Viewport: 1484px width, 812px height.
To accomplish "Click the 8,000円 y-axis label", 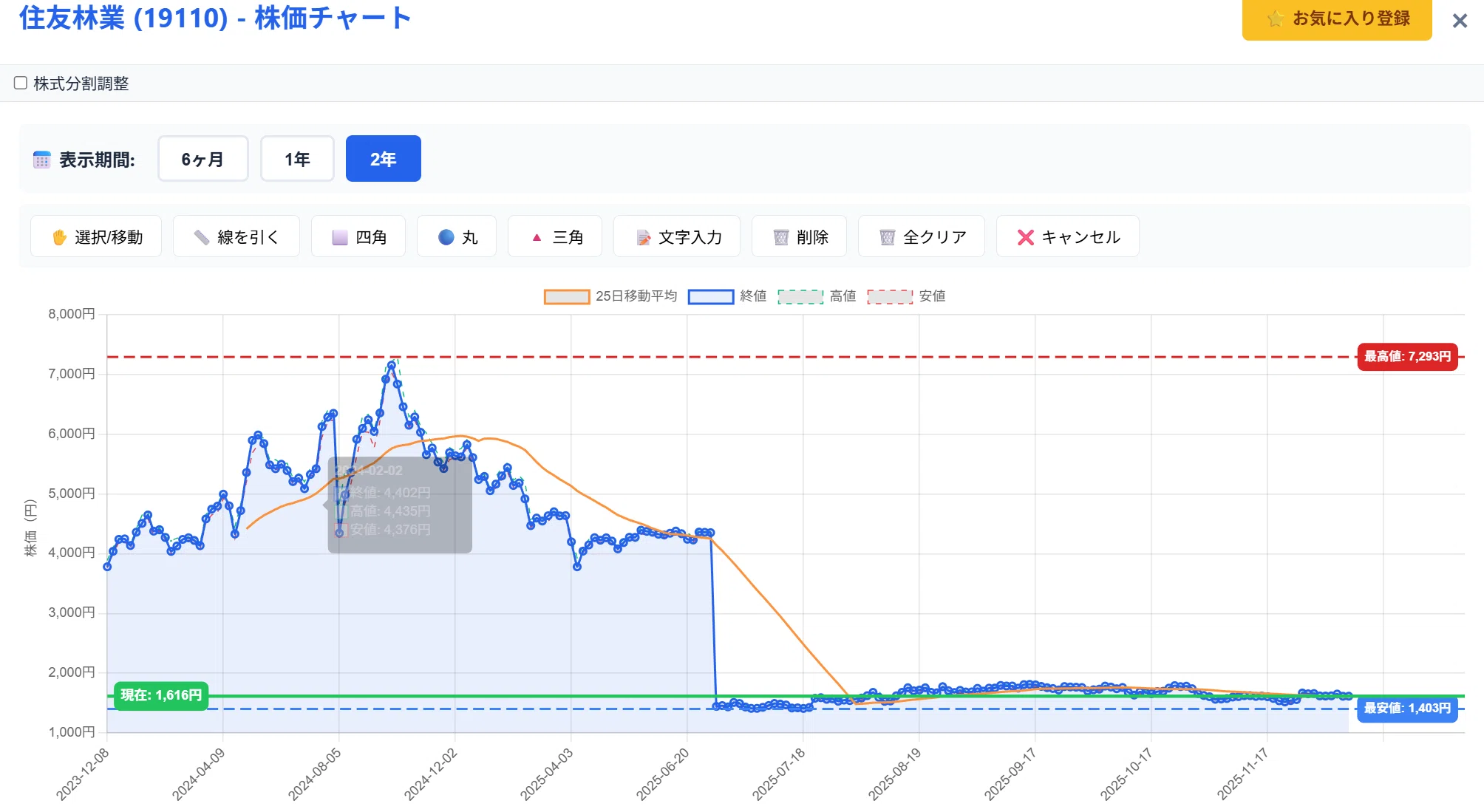I will pyautogui.click(x=72, y=314).
